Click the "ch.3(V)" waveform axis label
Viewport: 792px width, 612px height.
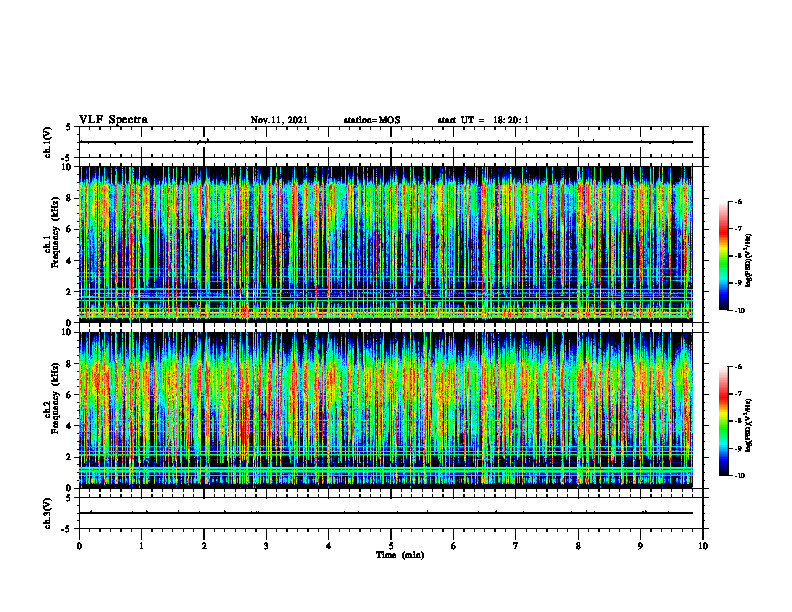pos(47,513)
